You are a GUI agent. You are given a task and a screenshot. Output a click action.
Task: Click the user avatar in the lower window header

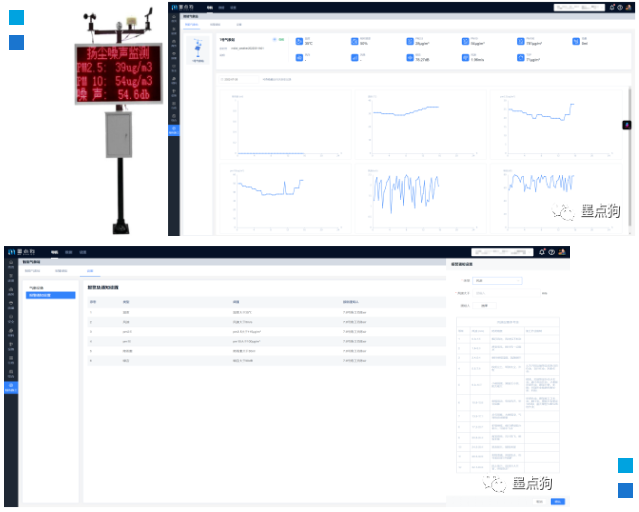pos(562,252)
